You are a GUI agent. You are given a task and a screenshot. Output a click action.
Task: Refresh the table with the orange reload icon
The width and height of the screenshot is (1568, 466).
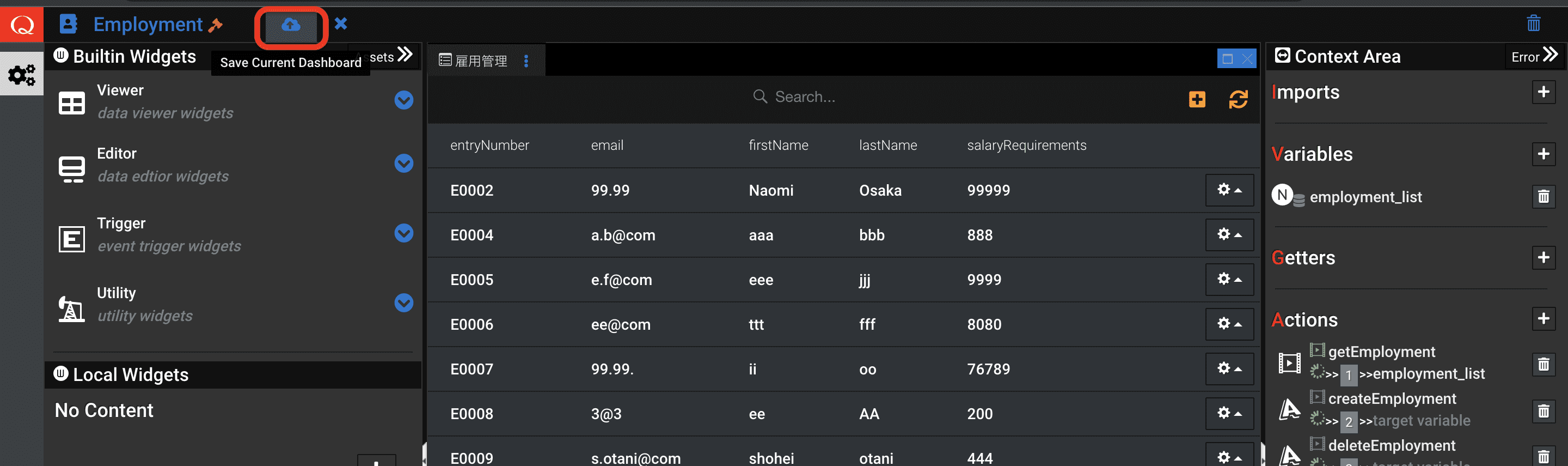tap(1238, 99)
